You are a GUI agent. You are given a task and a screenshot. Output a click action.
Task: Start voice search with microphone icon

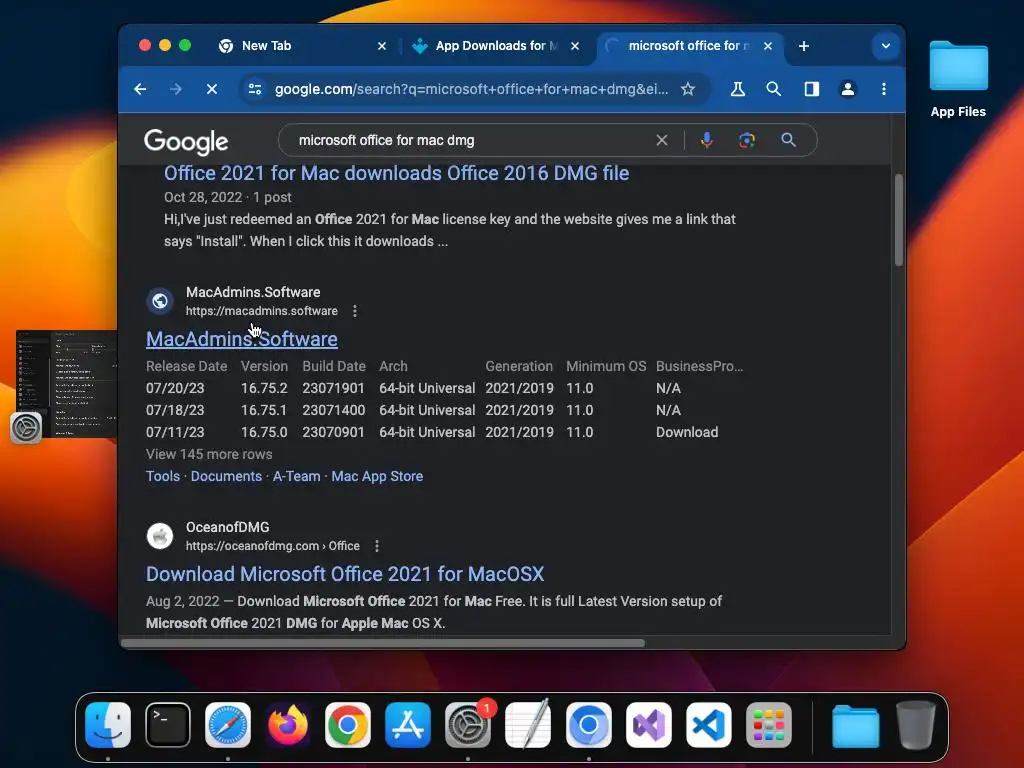click(707, 140)
